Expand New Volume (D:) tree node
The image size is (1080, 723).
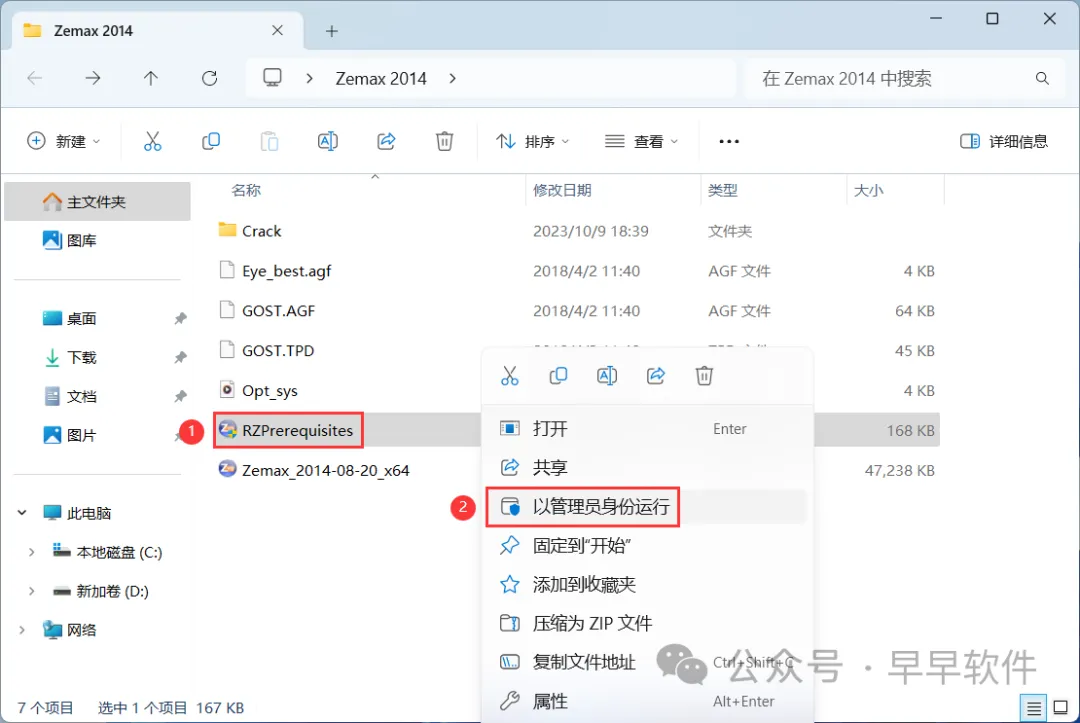pyautogui.click(x=32, y=591)
